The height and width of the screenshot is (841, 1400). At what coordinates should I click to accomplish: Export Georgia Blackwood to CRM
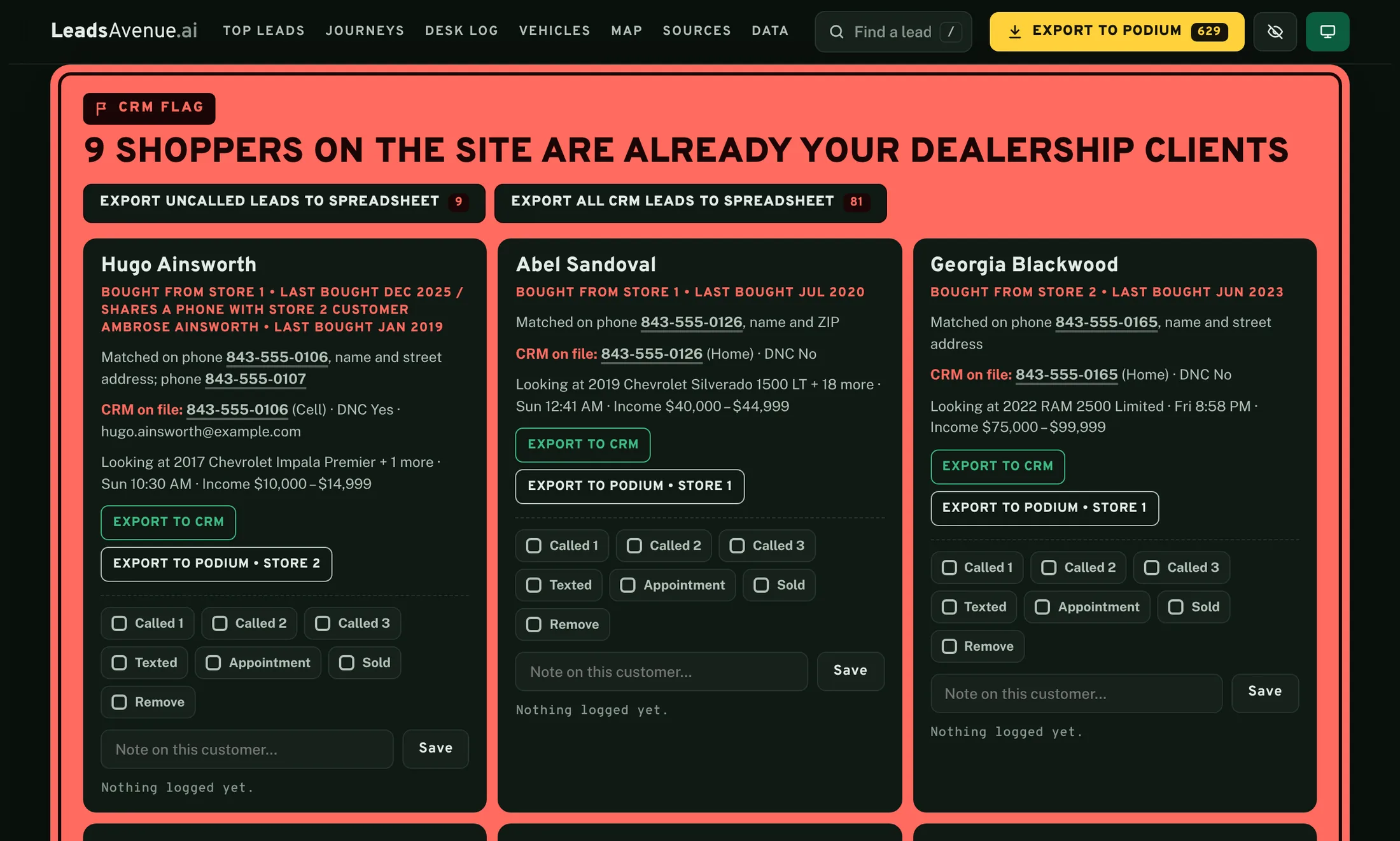(997, 466)
